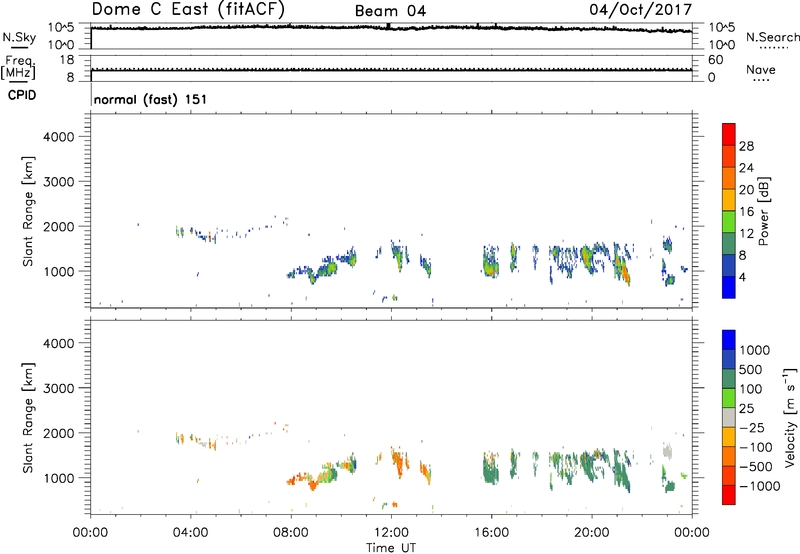Click the 'CPID' label
This screenshot has height=554, width=800.
[22, 95]
